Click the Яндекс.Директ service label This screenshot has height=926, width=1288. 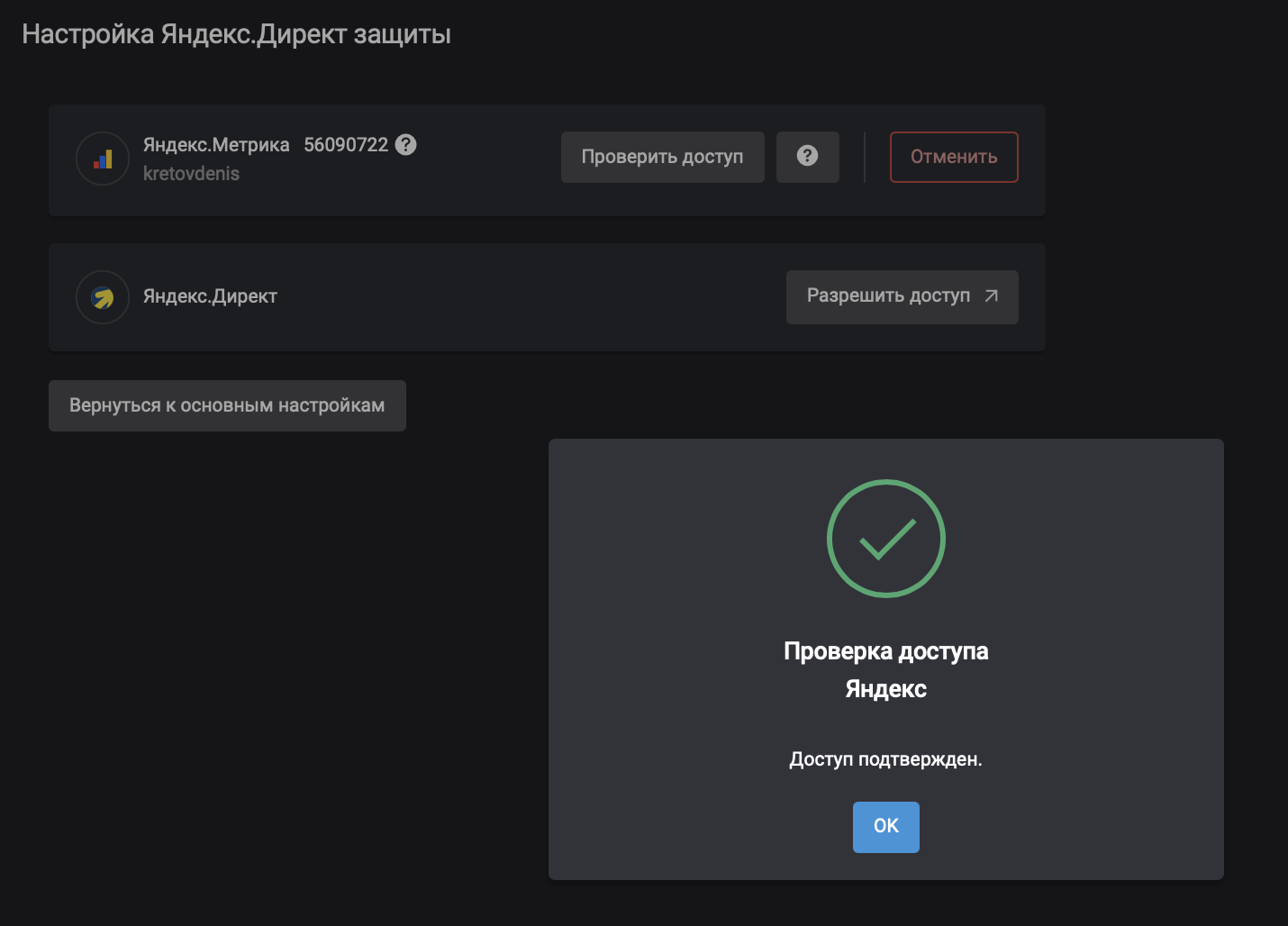click(x=210, y=296)
